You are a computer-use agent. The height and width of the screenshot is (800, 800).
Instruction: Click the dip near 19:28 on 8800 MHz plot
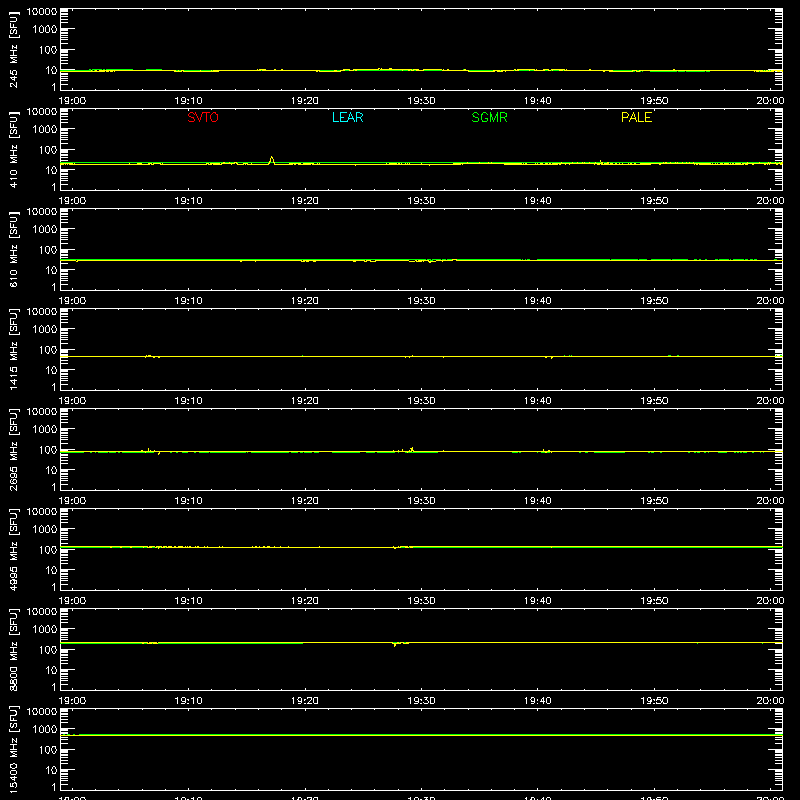point(394,644)
